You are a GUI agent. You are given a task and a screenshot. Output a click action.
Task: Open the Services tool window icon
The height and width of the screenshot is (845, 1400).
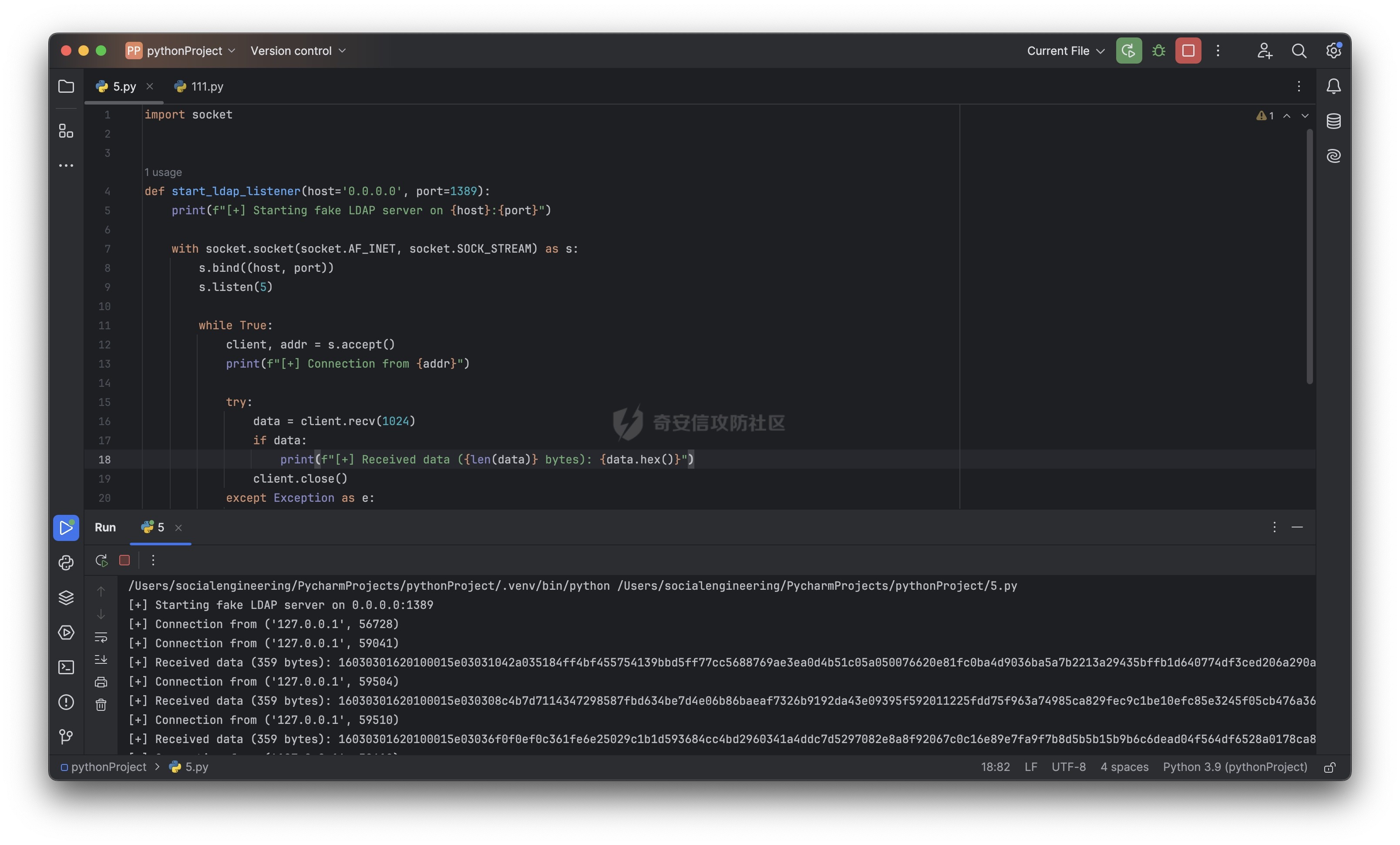(x=66, y=632)
